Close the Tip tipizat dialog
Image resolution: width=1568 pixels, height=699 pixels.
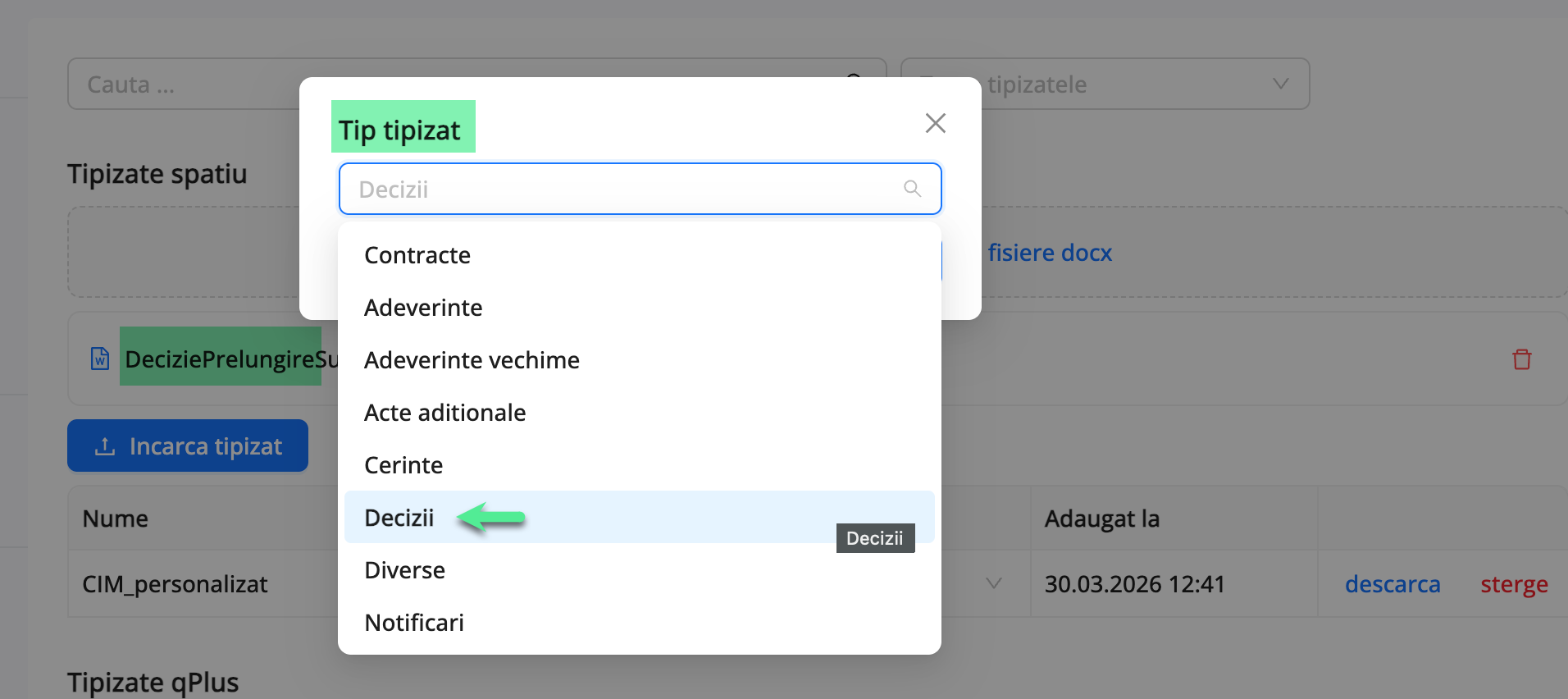click(935, 123)
